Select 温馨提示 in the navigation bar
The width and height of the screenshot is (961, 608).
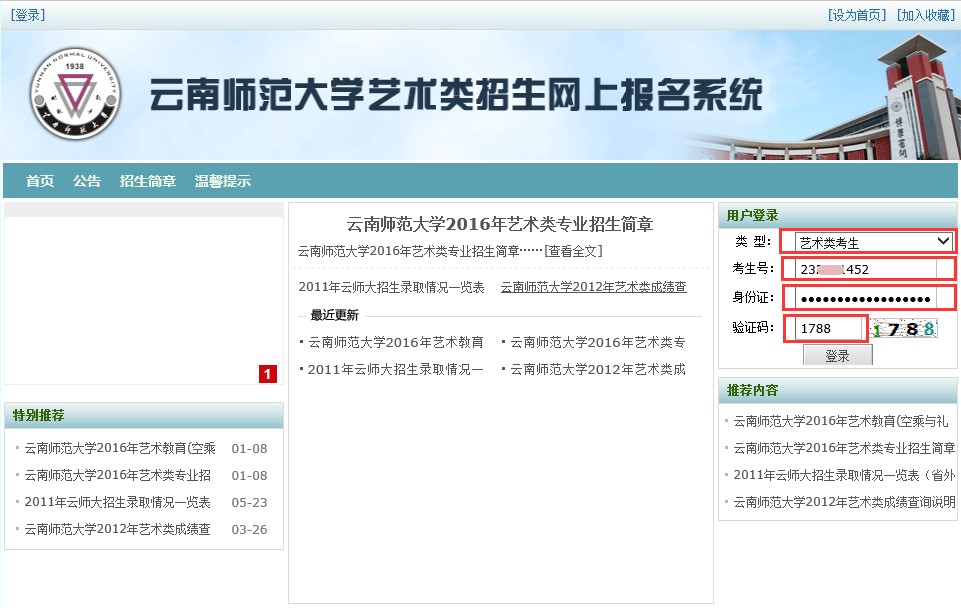point(223,181)
